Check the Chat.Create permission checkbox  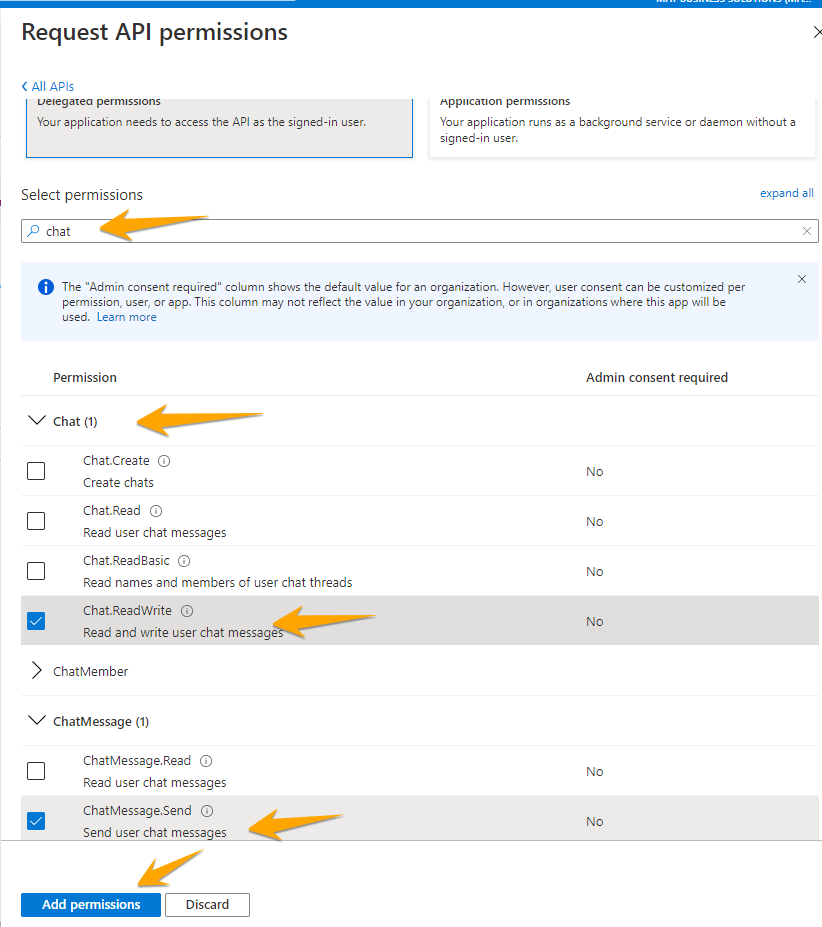pos(35,470)
